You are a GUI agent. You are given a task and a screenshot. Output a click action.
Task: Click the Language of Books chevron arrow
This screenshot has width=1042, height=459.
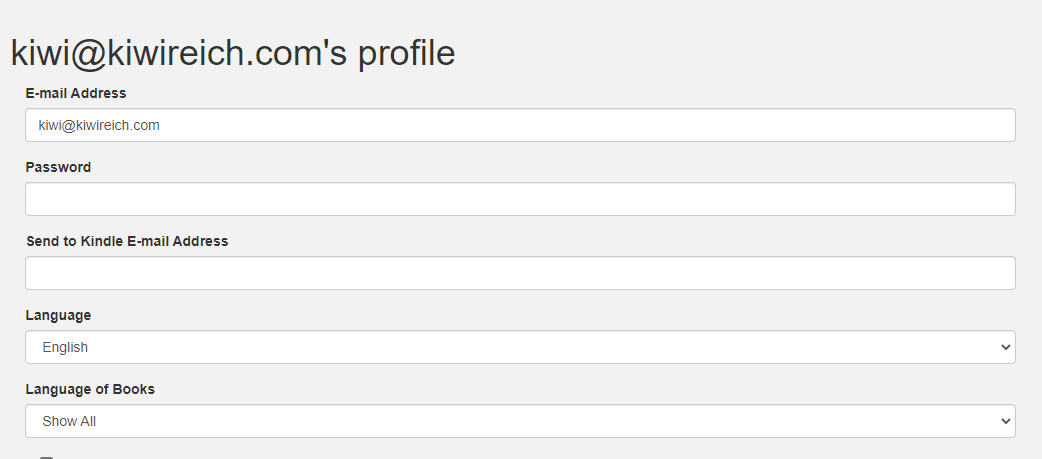point(1005,421)
